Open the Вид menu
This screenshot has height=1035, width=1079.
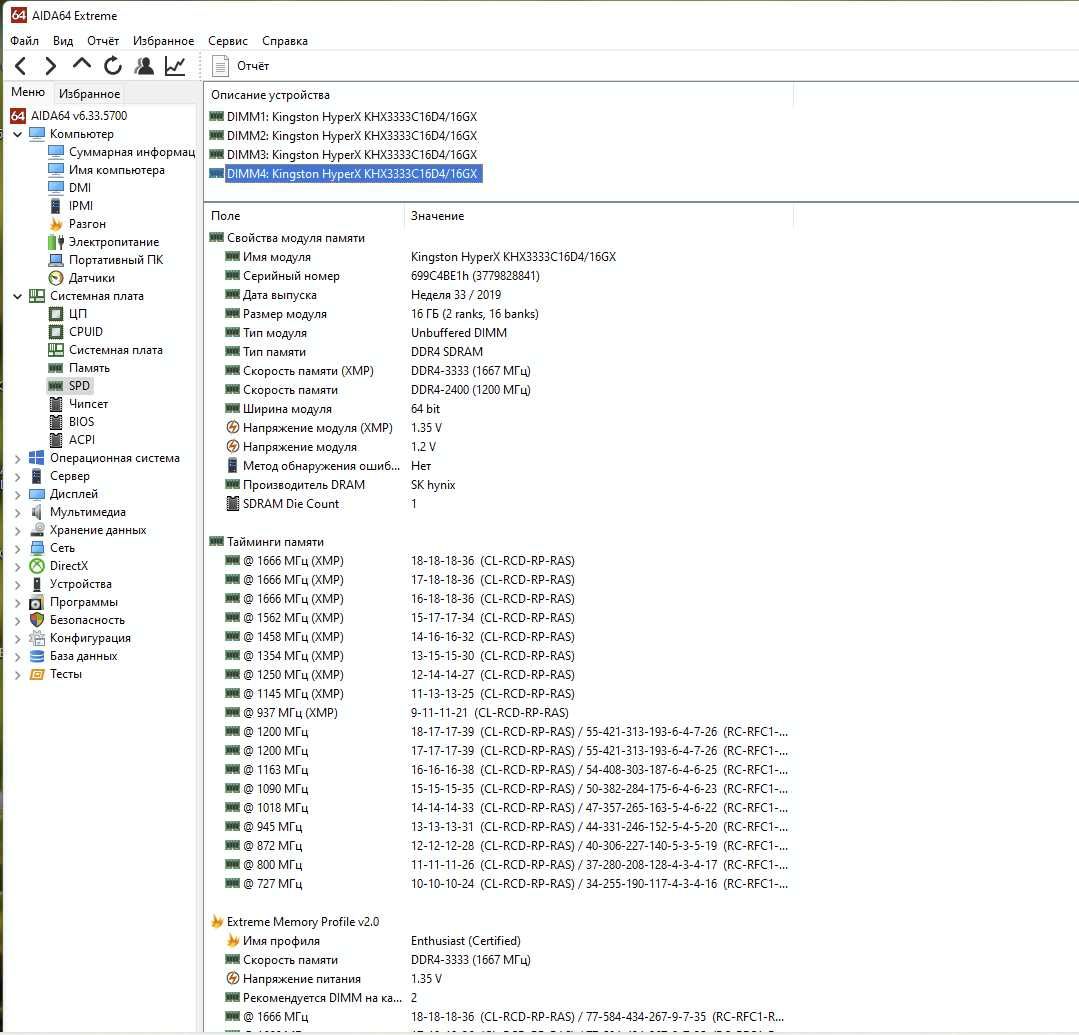(63, 41)
